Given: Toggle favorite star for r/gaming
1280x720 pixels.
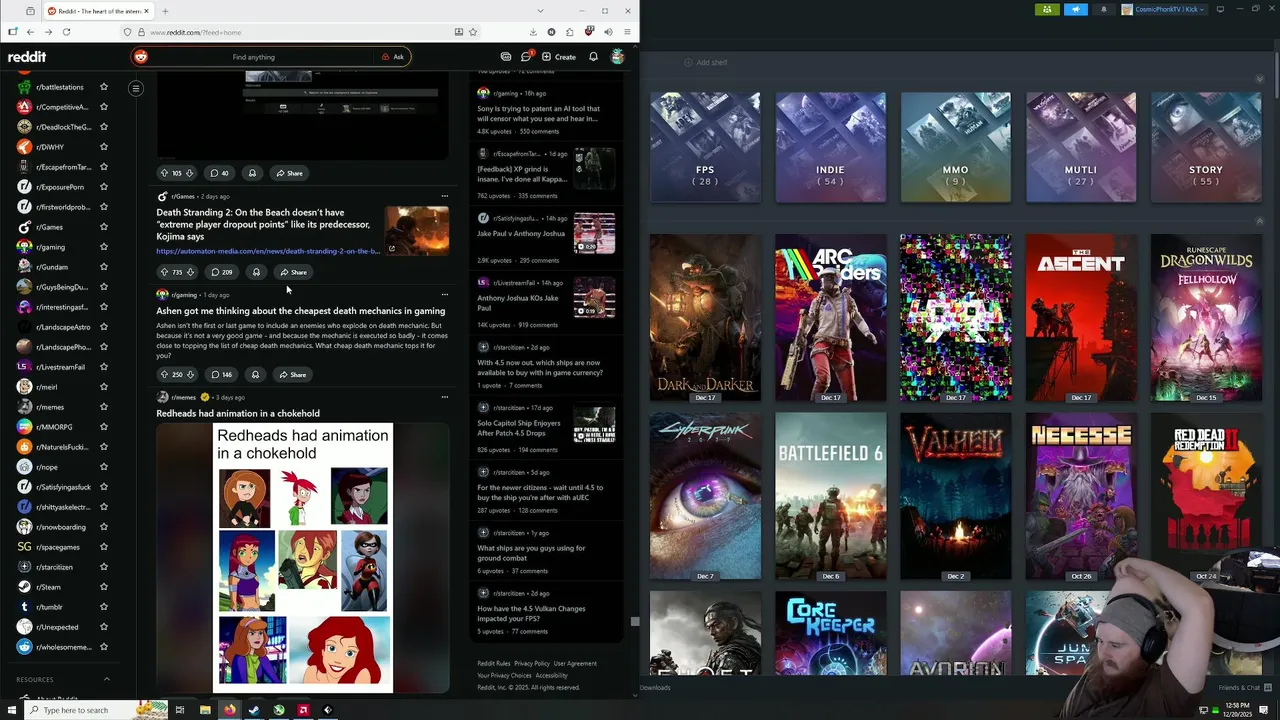Looking at the screenshot, I should [x=103, y=247].
